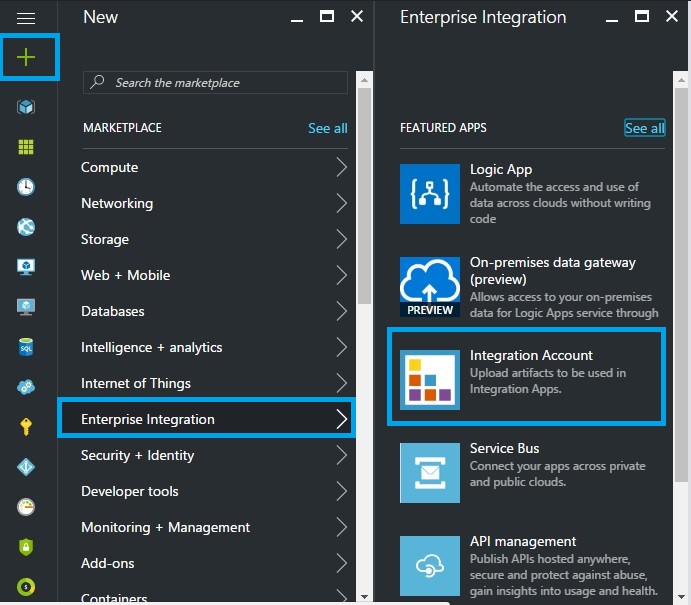Open the Logic App title link
Image resolution: width=691 pixels, height=605 pixels.
tap(501, 169)
